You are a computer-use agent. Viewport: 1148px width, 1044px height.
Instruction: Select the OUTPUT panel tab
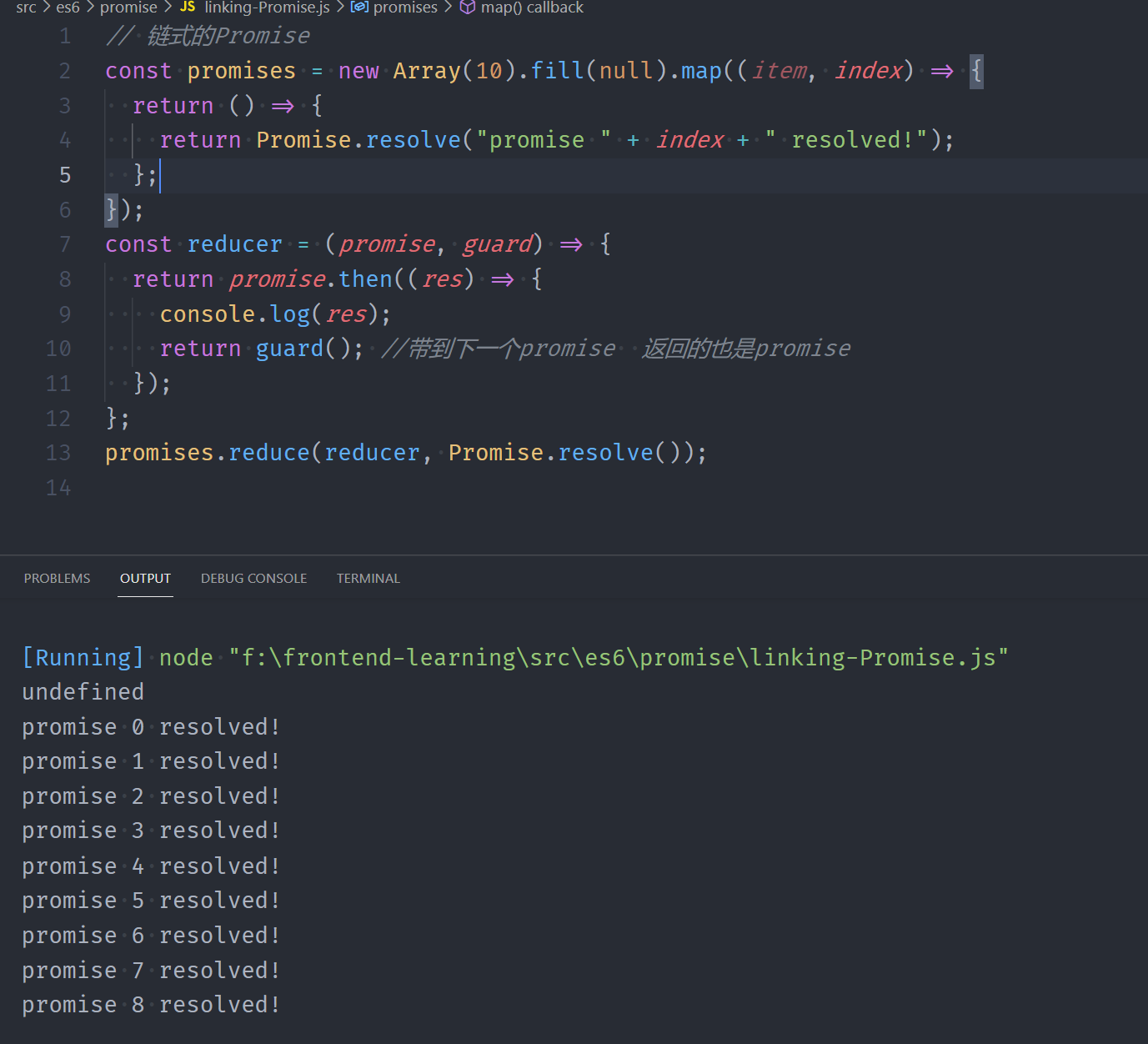click(145, 579)
